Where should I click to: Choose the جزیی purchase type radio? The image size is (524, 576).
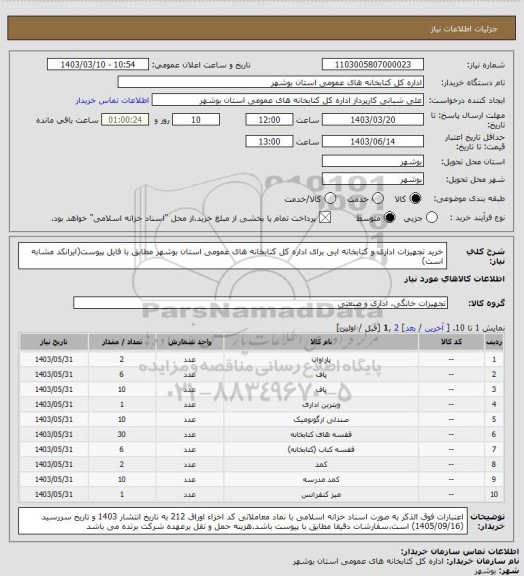(x=432, y=217)
